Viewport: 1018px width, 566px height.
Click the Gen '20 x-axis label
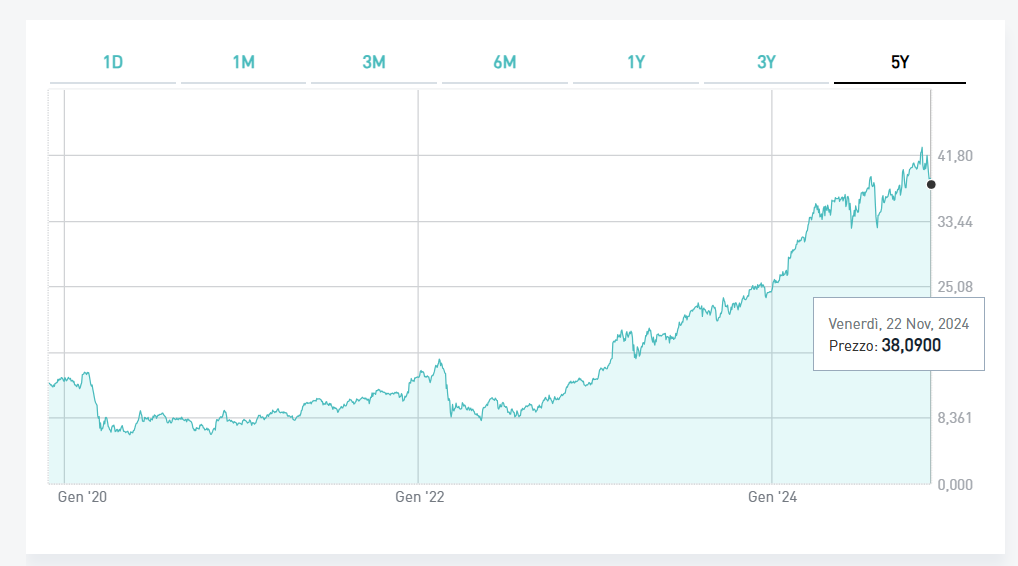pyautogui.click(x=81, y=496)
